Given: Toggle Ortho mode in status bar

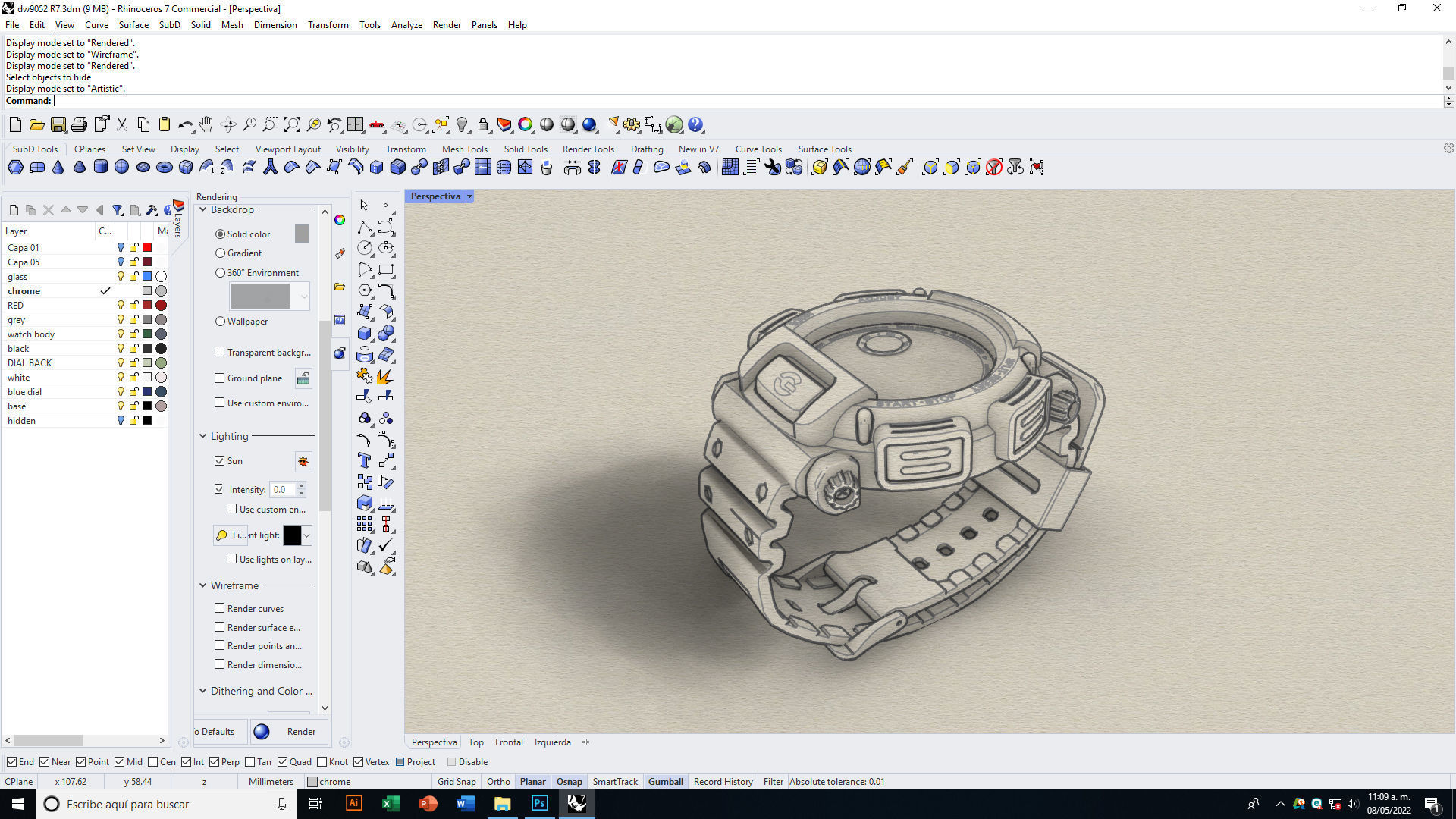Looking at the screenshot, I should coord(498,782).
